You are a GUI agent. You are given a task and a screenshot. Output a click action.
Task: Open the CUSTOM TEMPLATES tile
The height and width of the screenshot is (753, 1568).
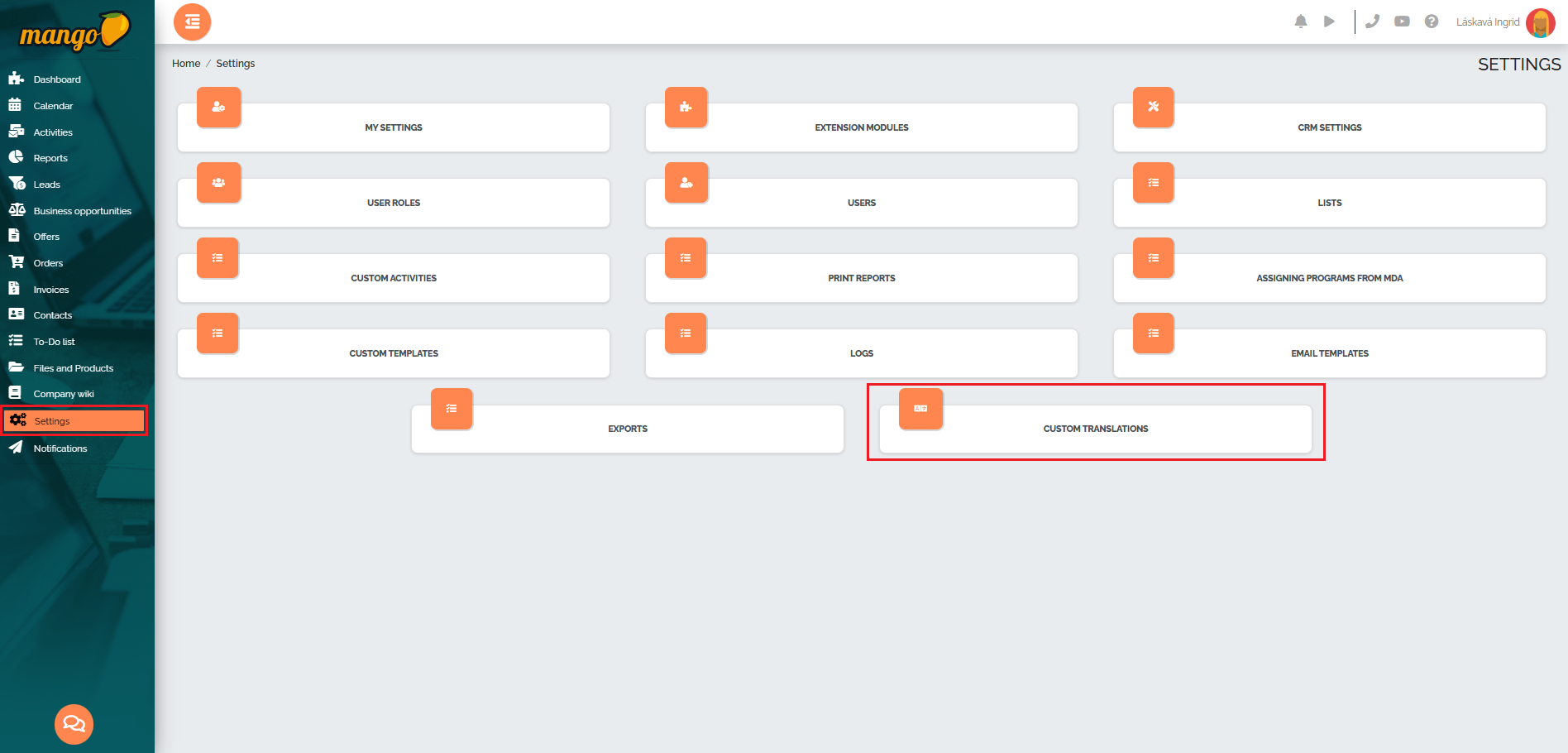(394, 353)
